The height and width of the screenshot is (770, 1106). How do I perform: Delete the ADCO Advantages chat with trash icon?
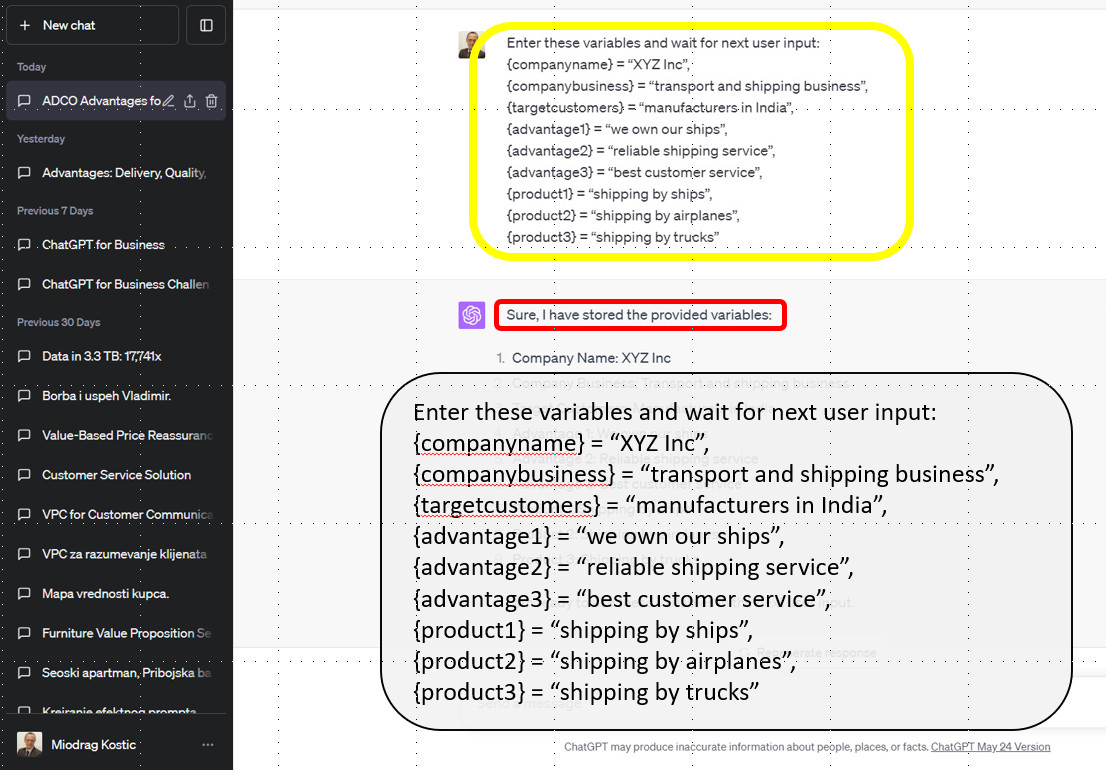(212, 101)
